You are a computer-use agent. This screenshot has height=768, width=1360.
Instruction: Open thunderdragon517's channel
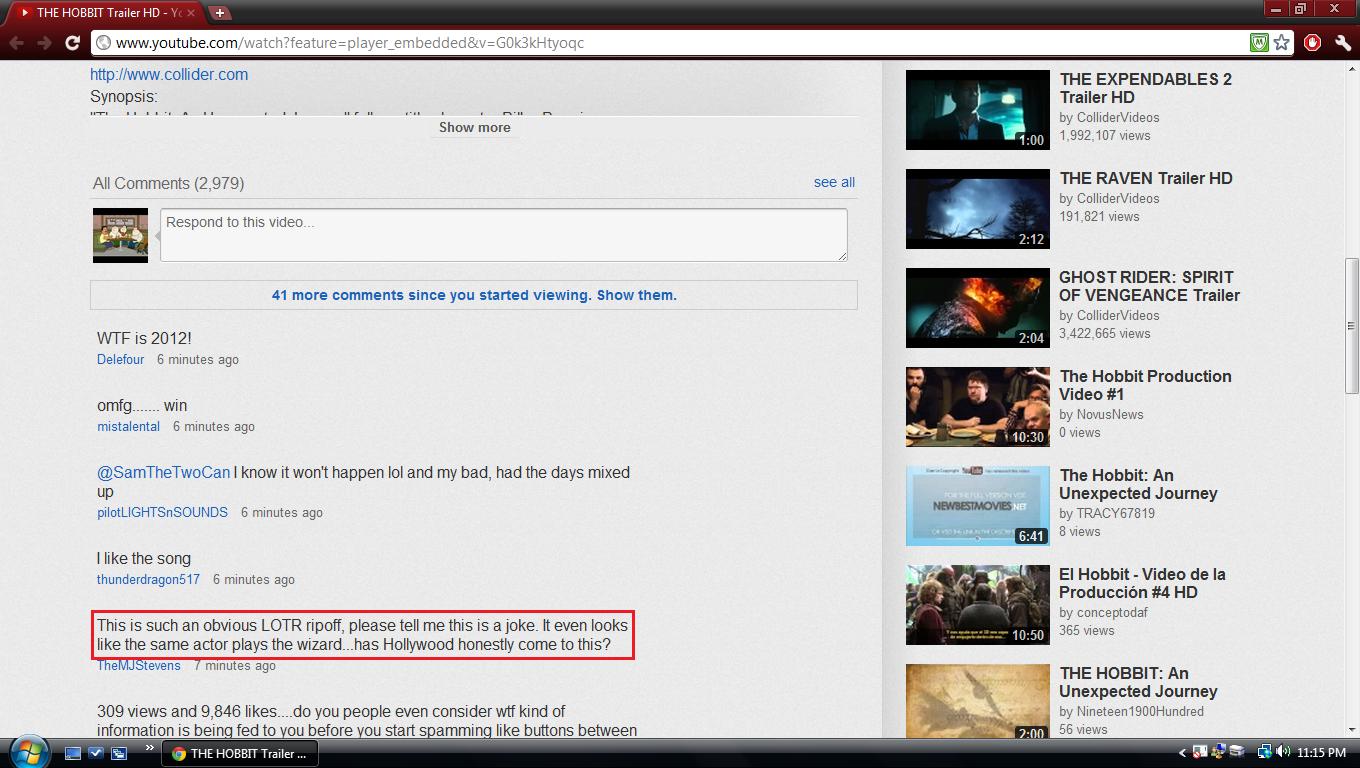click(x=148, y=579)
